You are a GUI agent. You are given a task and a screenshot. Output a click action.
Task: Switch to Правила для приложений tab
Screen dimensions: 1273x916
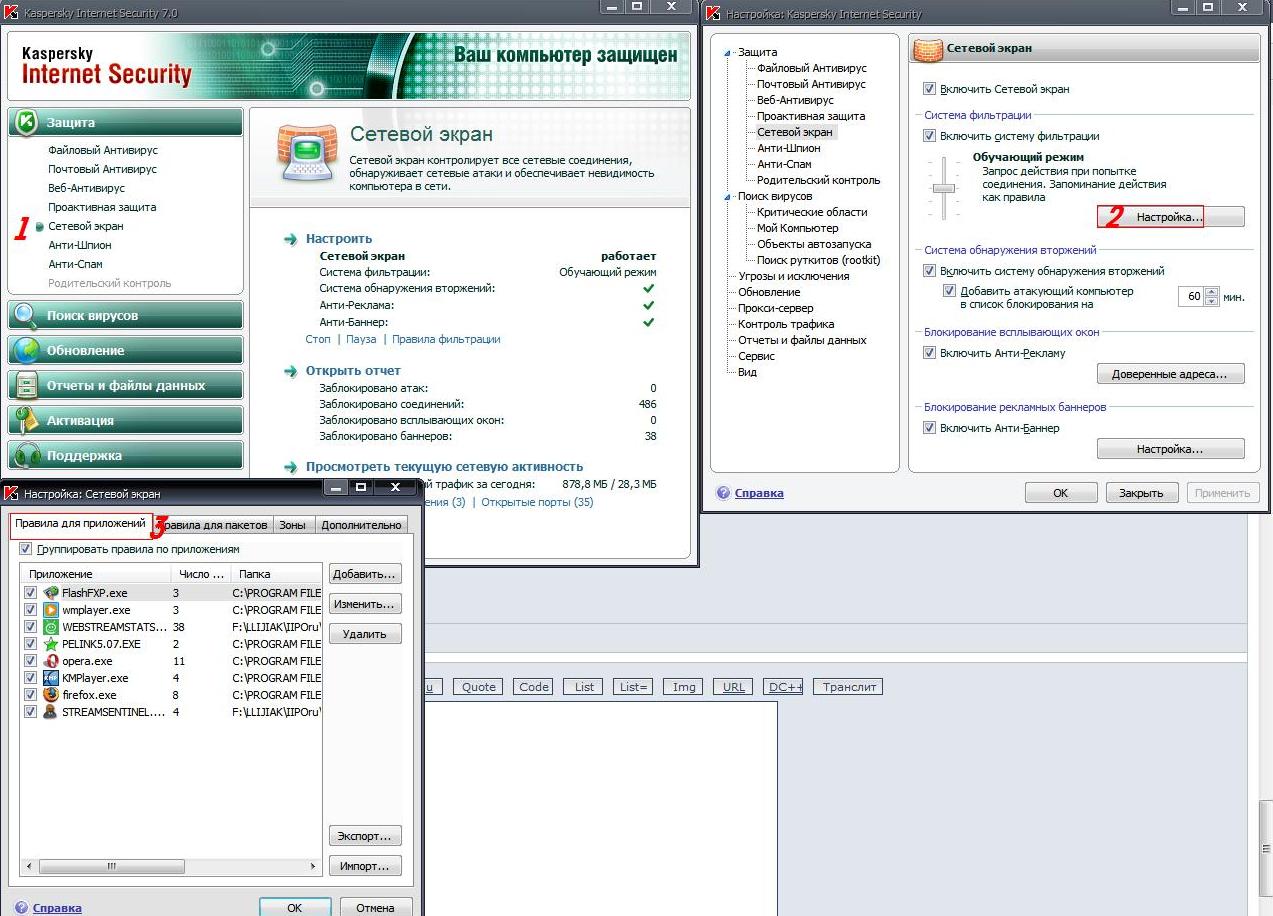pyautogui.click(x=80, y=523)
